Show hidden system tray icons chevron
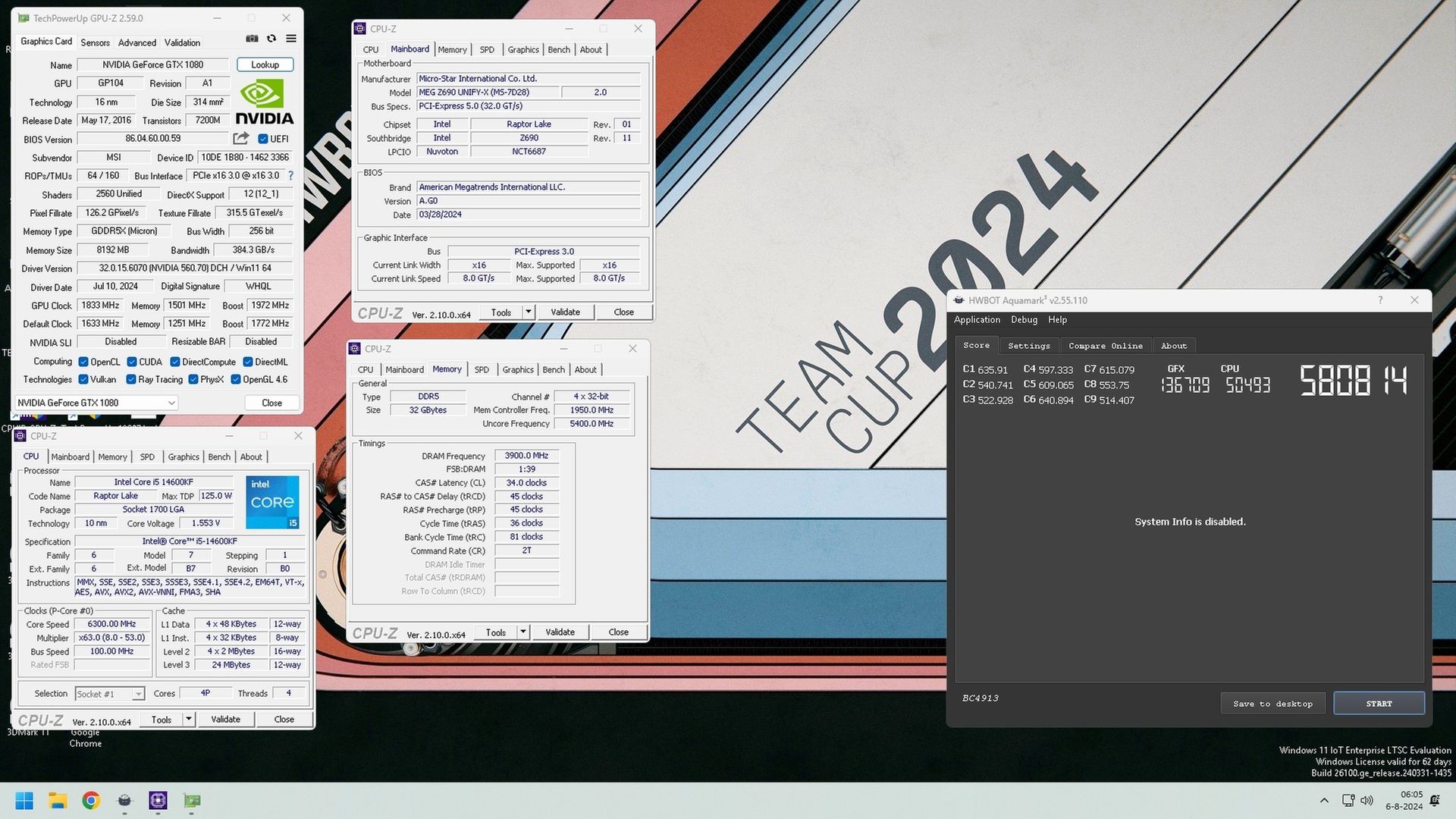 click(1324, 800)
